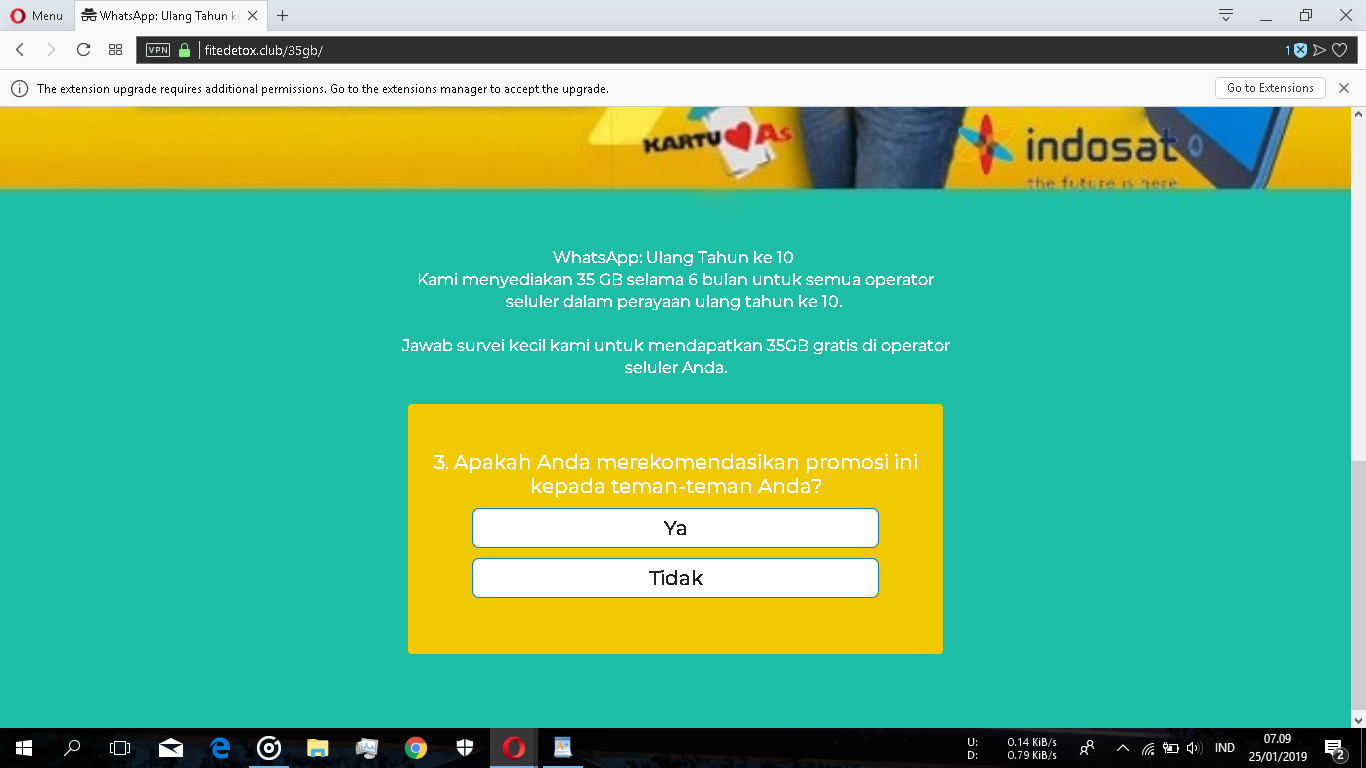Open Windows taskbar search
The height and width of the screenshot is (768, 1366).
click(x=72, y=748)
